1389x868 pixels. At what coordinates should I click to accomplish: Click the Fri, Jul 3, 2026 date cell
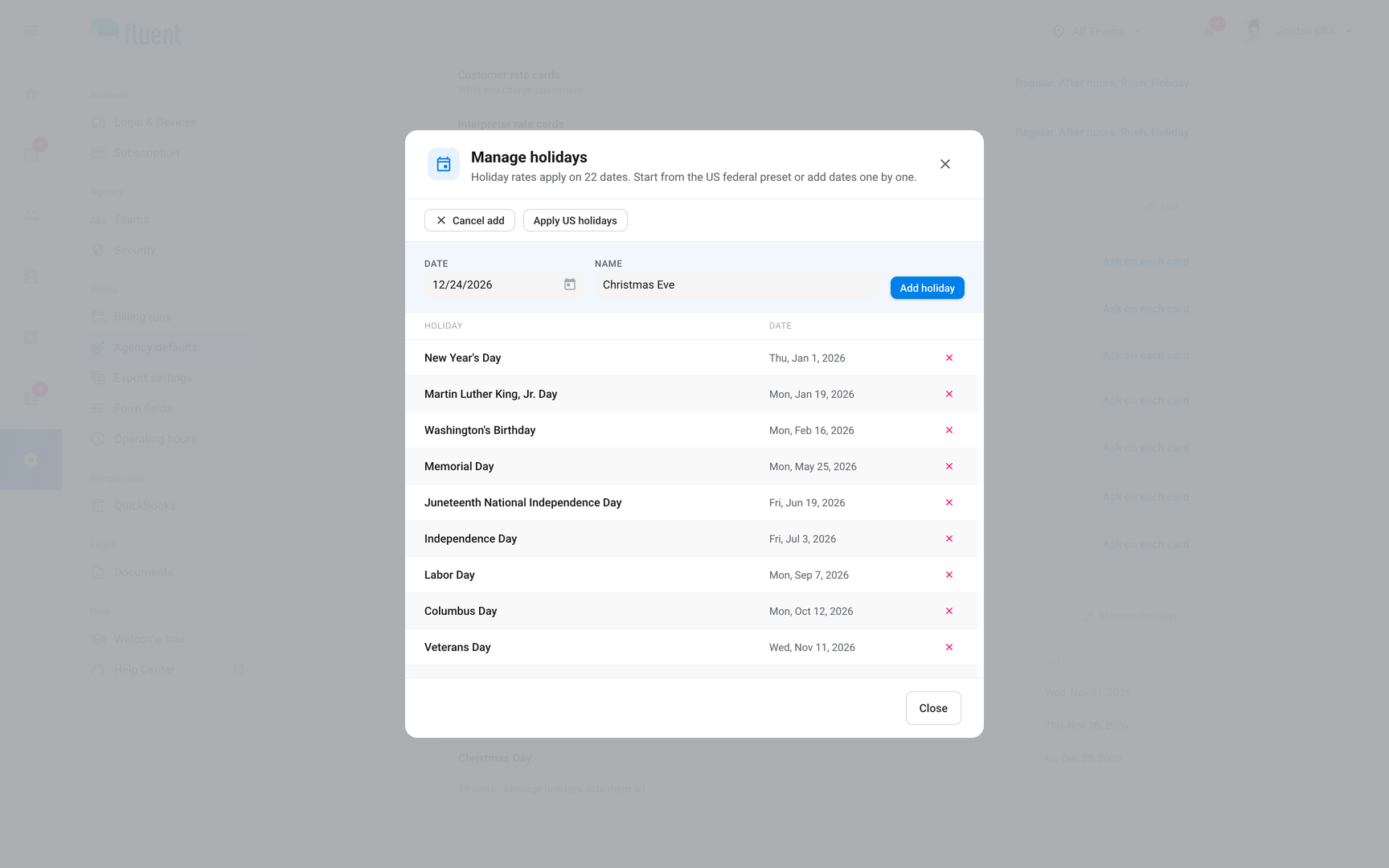coord(802,538)
